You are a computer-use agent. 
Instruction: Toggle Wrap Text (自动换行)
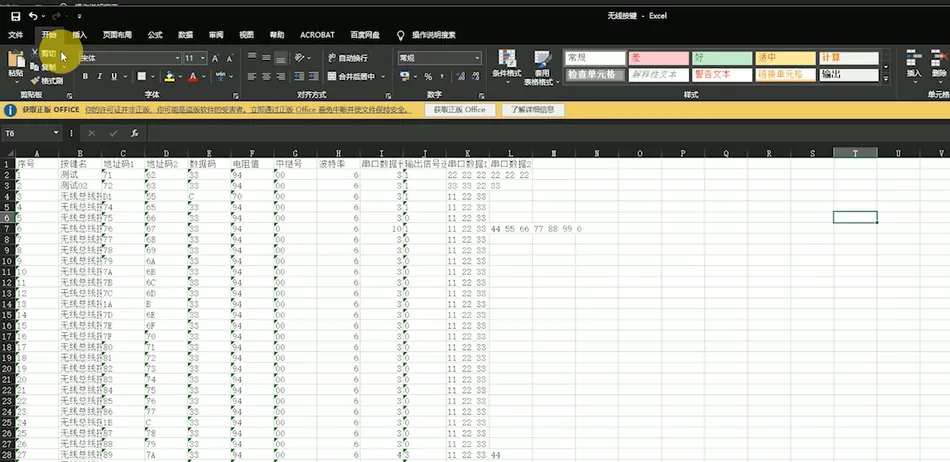348,58
